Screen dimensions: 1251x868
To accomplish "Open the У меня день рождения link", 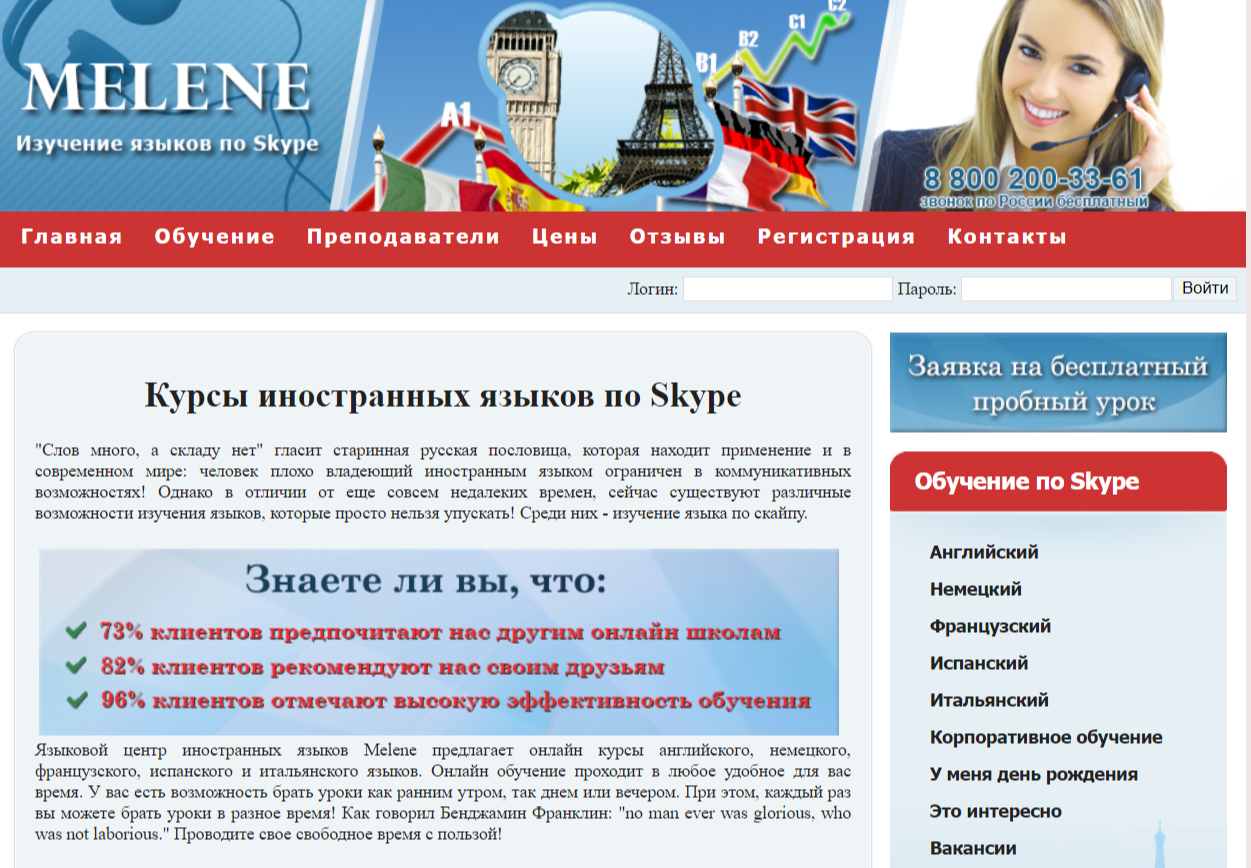I will 1033,774.
